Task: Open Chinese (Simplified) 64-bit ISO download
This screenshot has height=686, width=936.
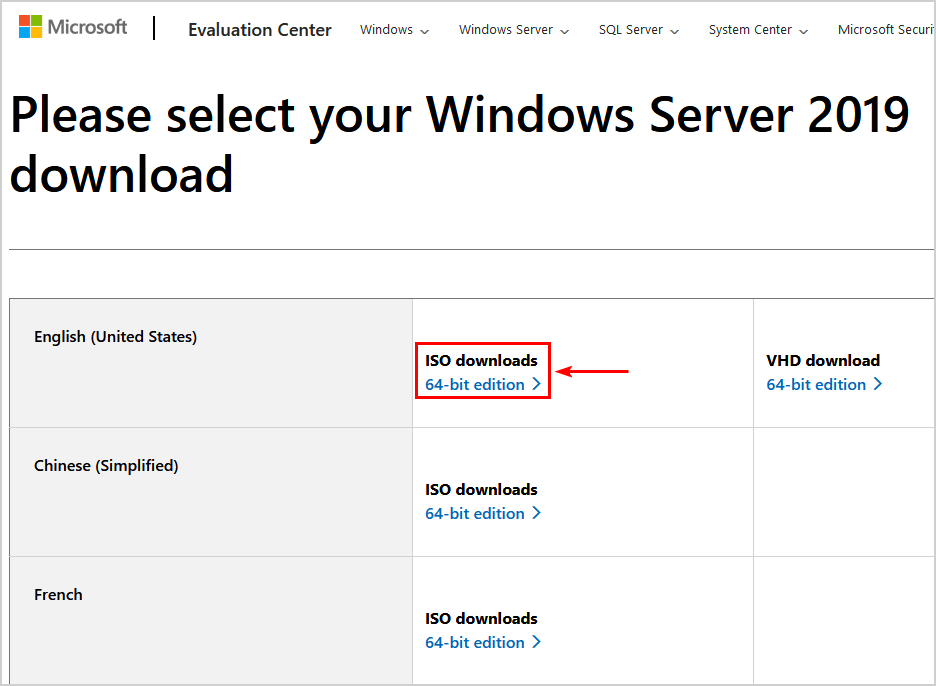Action: tap(482, 513)
